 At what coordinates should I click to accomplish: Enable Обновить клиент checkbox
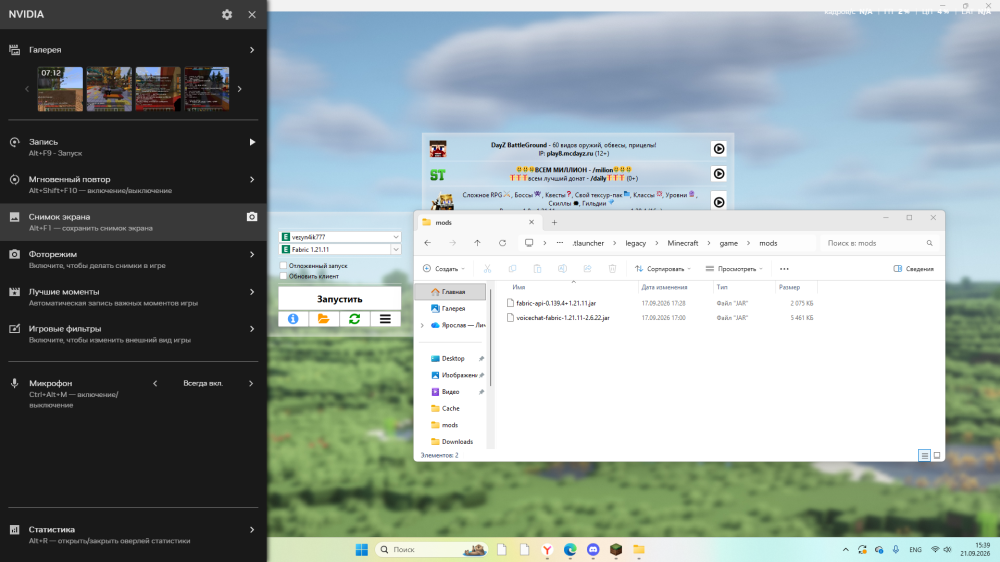point(283,276)
